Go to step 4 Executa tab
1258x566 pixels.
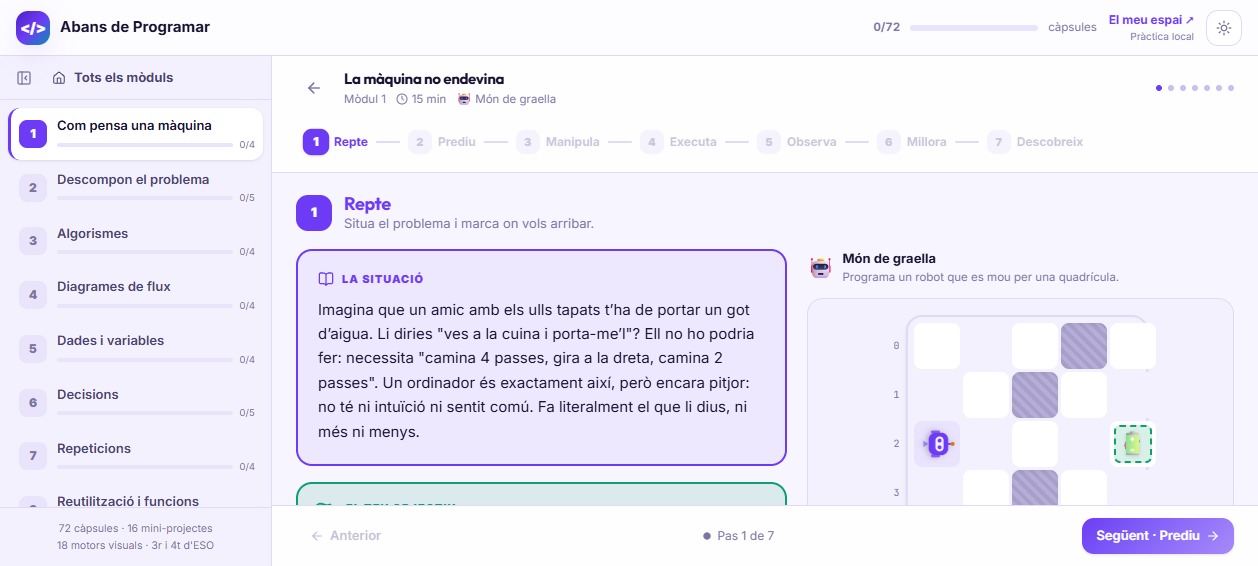coord(680,142)
